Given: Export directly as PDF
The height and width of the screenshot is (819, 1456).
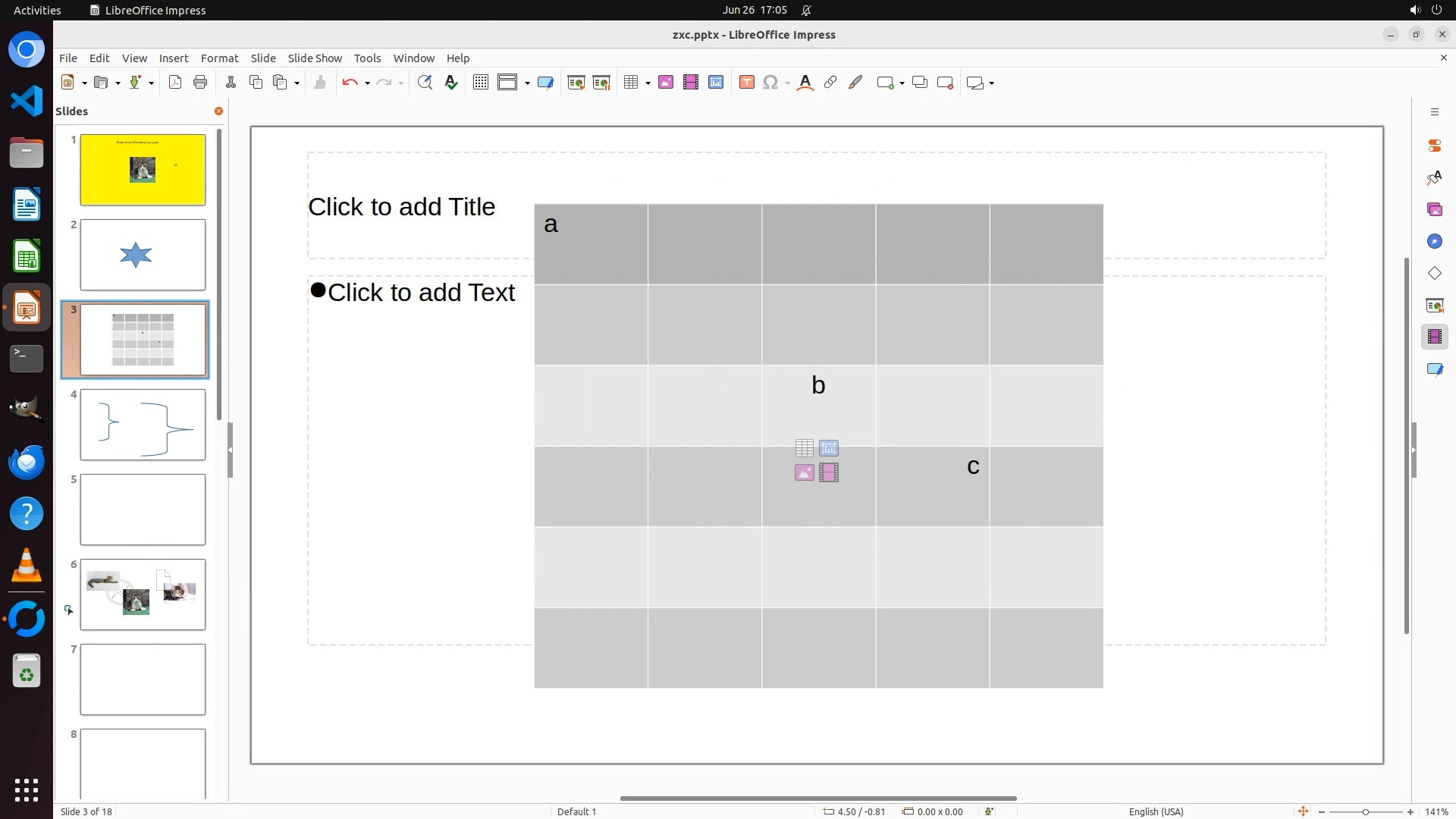Looking at the screenshot, I should pyautogui.click(x=175, y=83).
